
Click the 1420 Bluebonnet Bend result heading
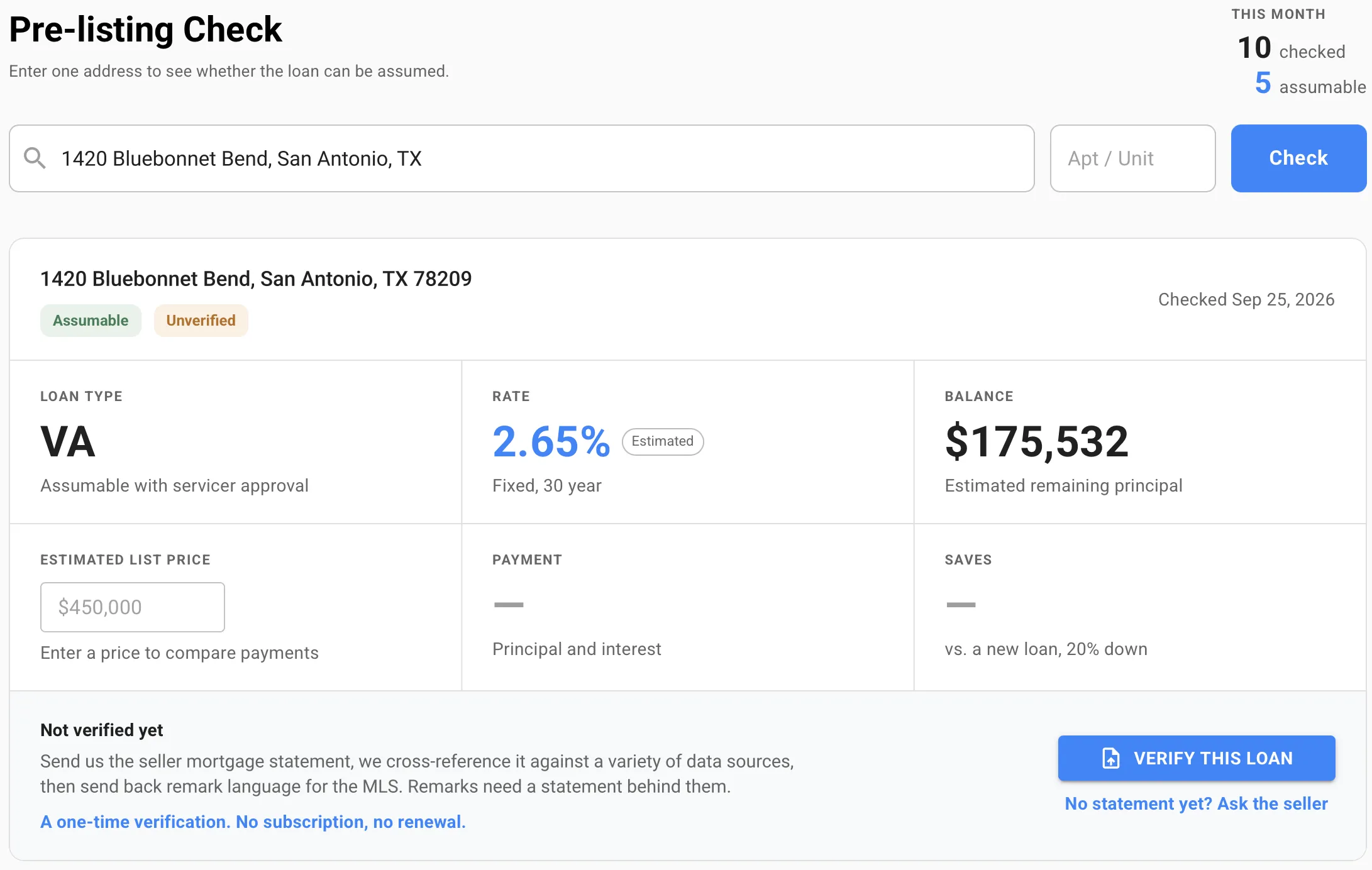pyautogui.click(x=256, y=278)
